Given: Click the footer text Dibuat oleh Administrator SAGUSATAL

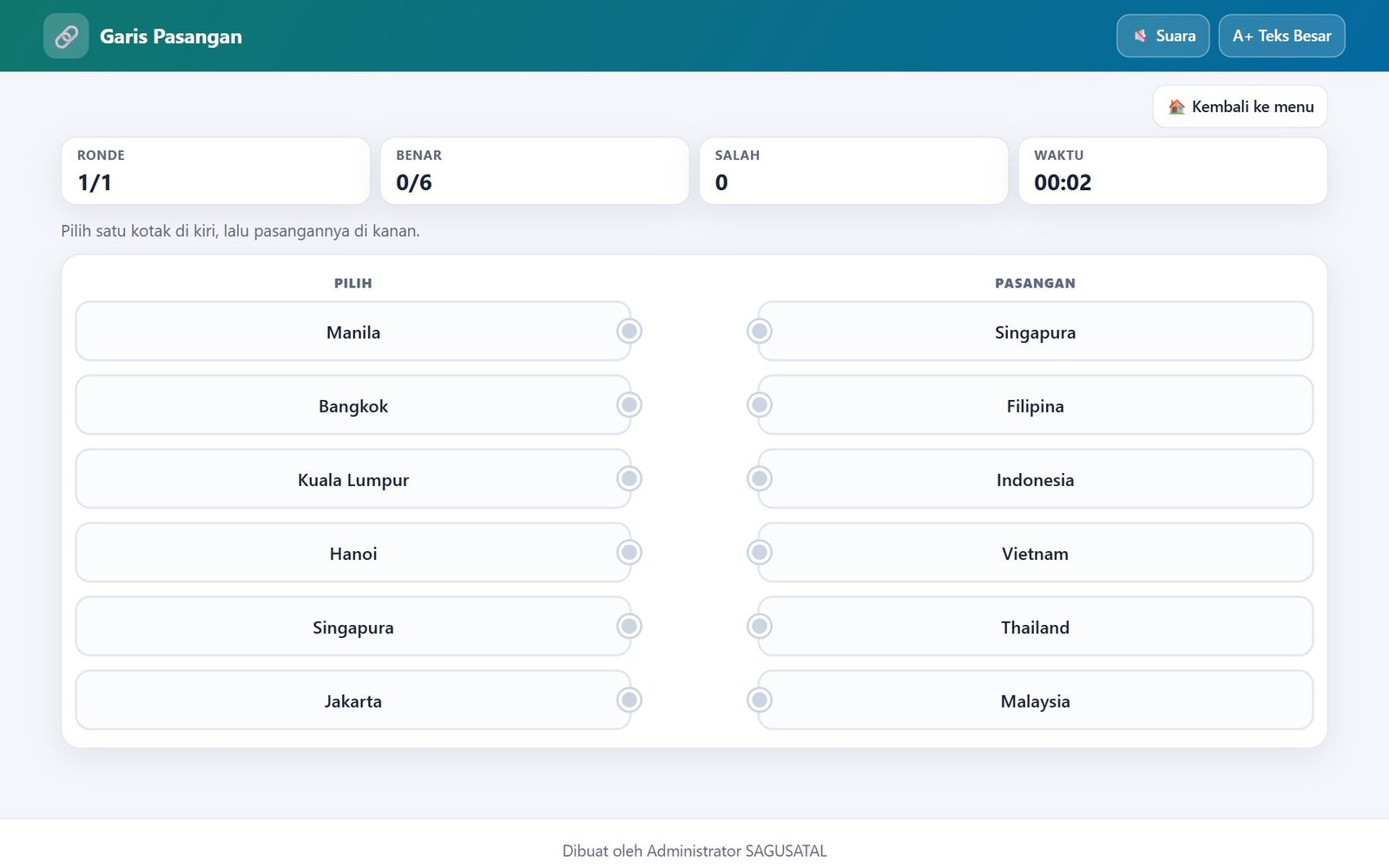Looking at the screenshot, I should (x=694, y=851).
